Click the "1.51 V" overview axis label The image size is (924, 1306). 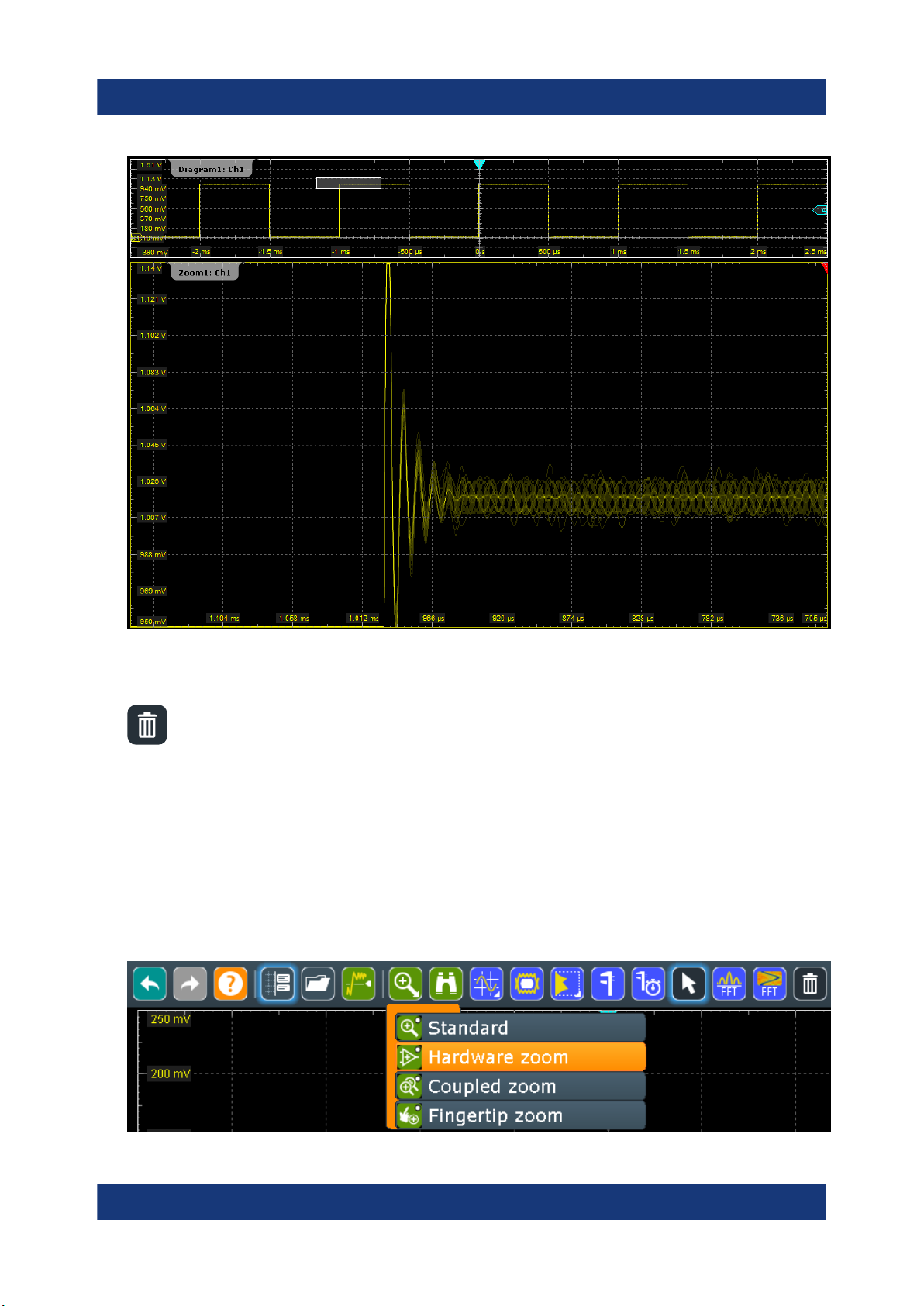151,165
